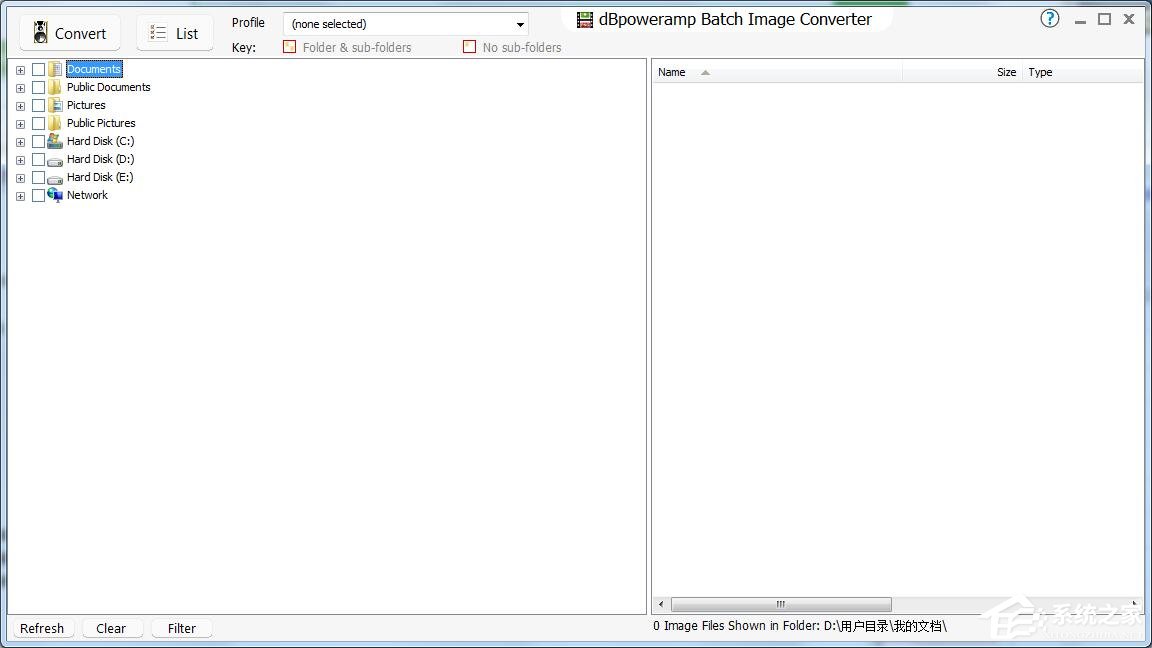Close the Batch Image Converter window

1129,19
